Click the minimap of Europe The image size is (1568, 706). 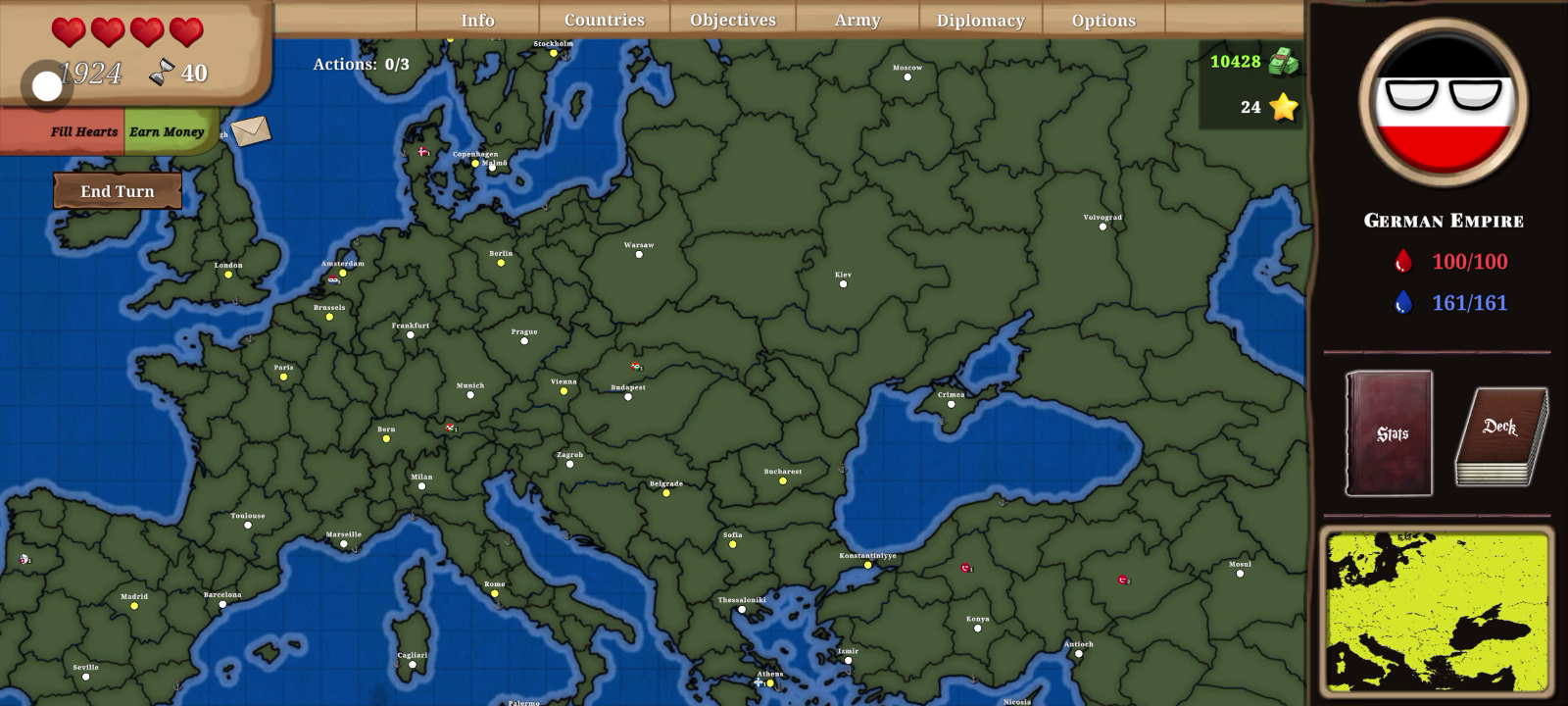click(x=1437, y=611)
